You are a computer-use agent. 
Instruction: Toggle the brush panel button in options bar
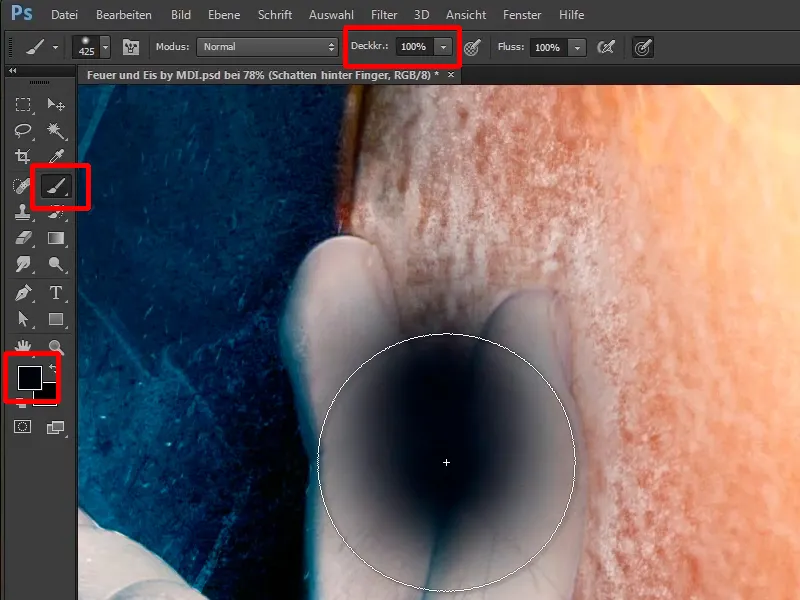click(131, 47)
